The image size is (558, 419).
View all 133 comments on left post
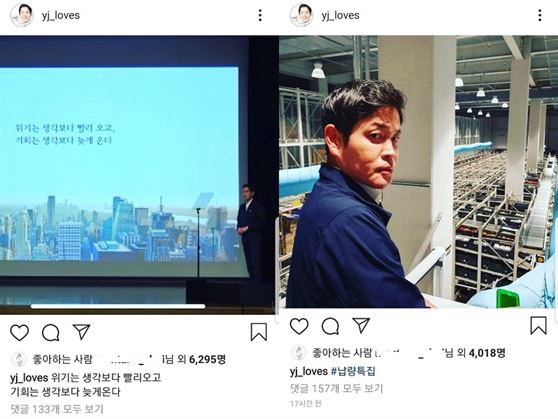point(57,409)
